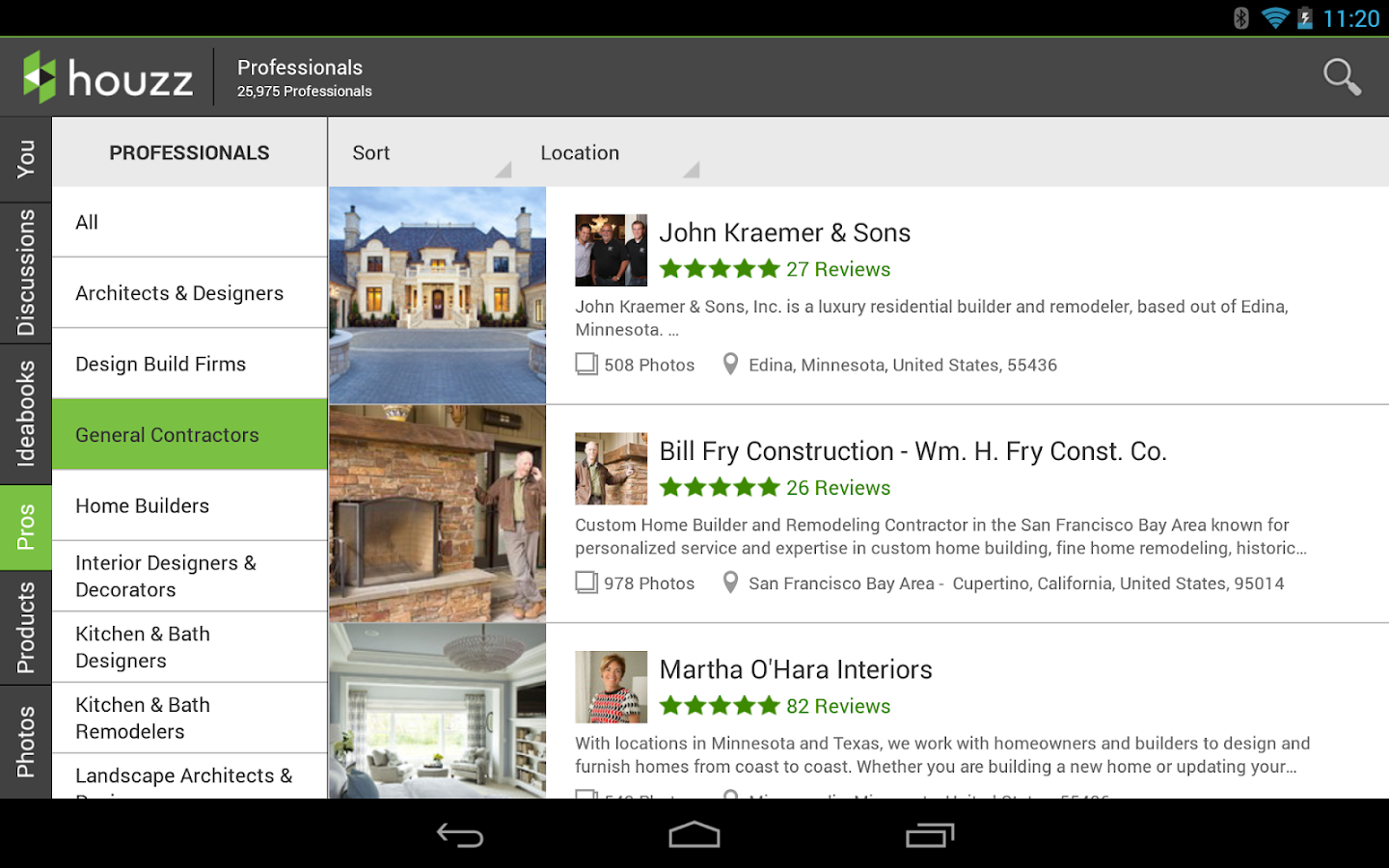Open search with the magnifier icon
This screenshot has height=868, width=1389.
pos(1342,77)
